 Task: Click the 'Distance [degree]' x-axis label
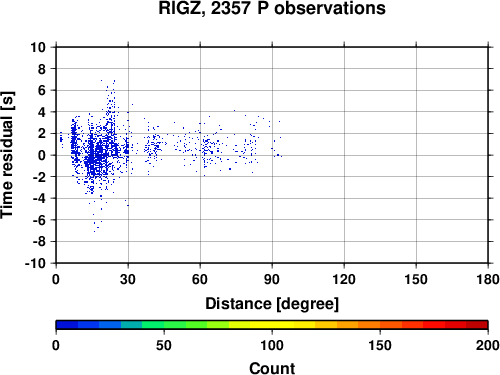tap(272, 304)
